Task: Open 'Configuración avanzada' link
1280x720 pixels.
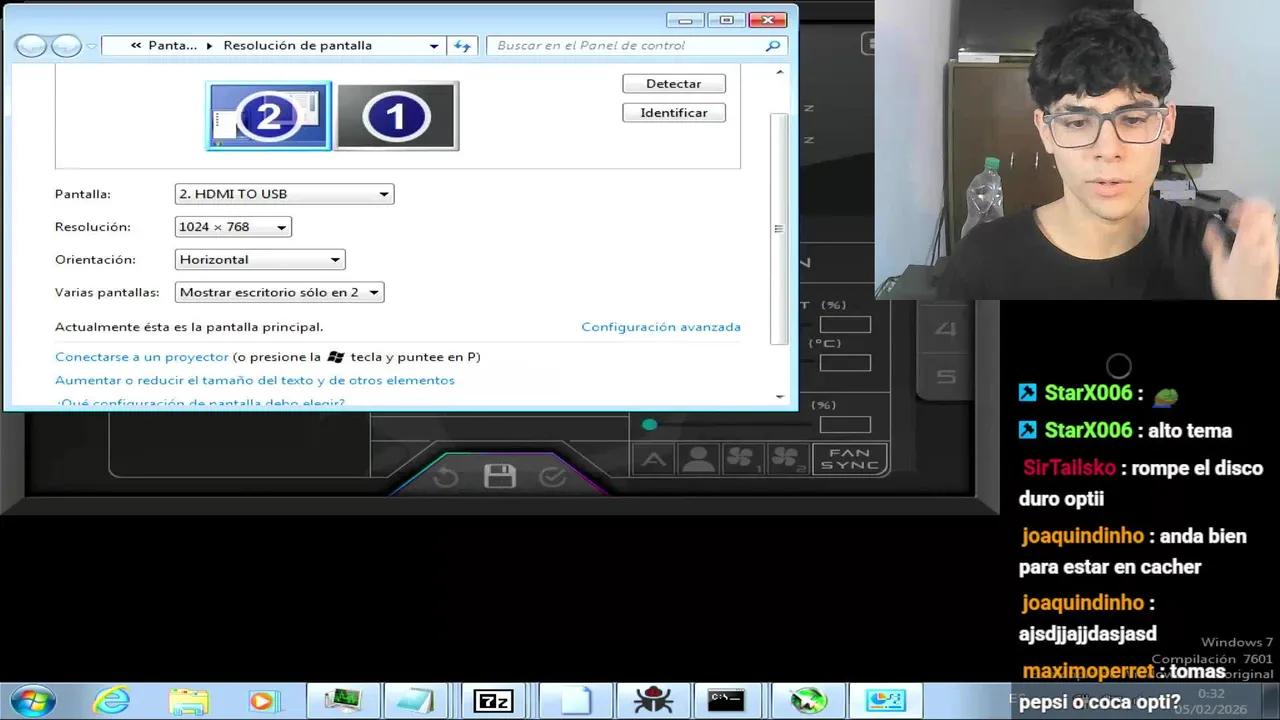Action: [x=661, y=327]
